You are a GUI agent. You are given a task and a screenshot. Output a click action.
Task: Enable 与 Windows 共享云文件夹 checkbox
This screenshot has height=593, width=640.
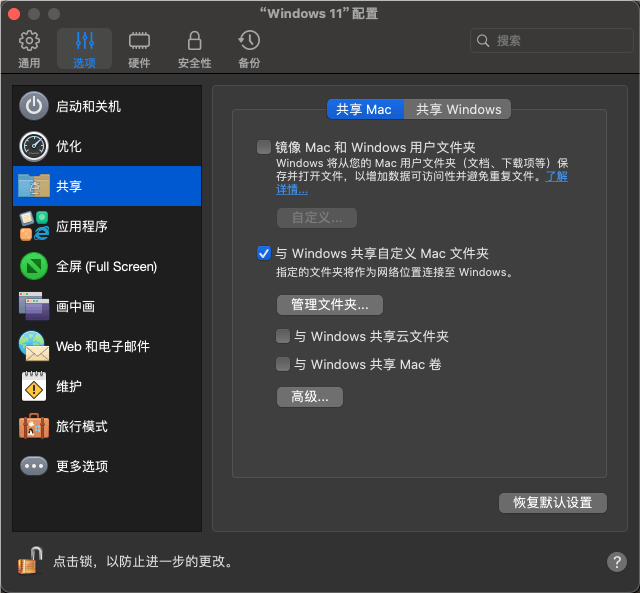[x=284, y=337]
